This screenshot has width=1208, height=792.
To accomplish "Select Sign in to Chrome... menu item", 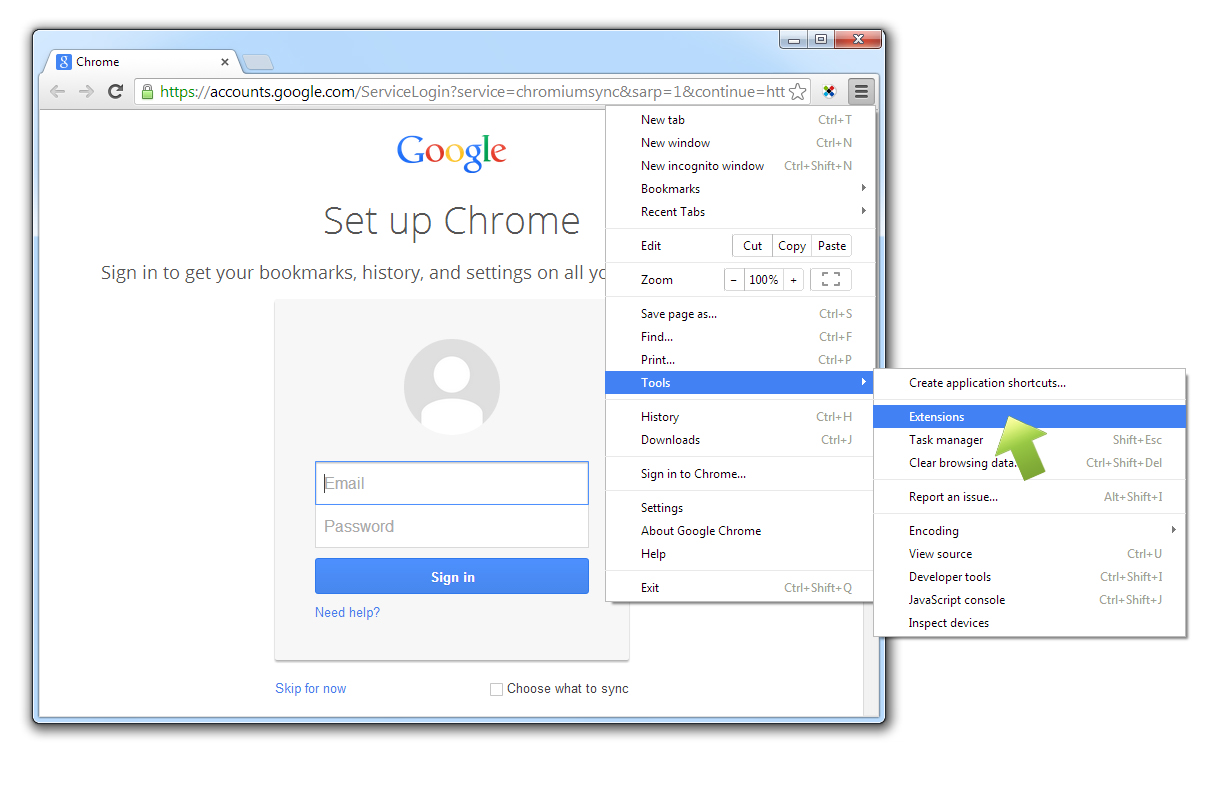I will [739, 474].
